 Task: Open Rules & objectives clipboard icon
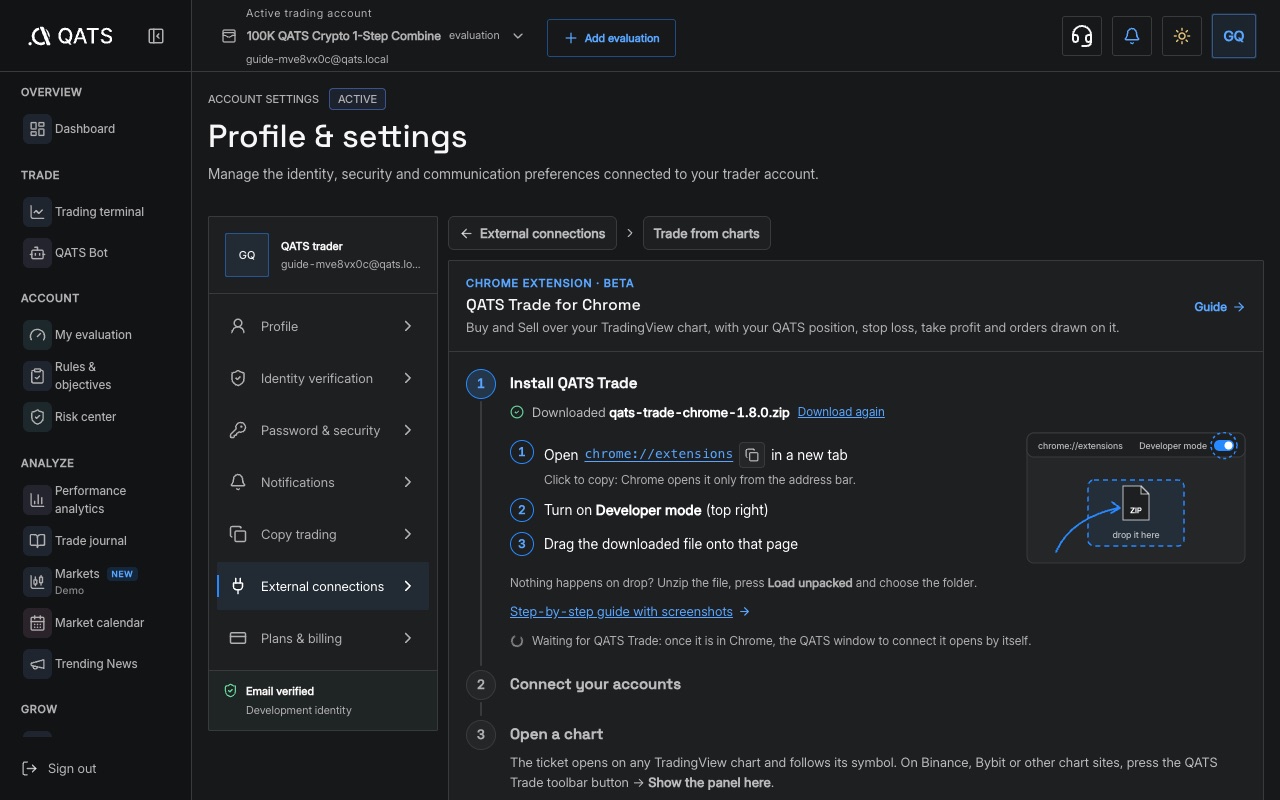(x=37, y=376)
